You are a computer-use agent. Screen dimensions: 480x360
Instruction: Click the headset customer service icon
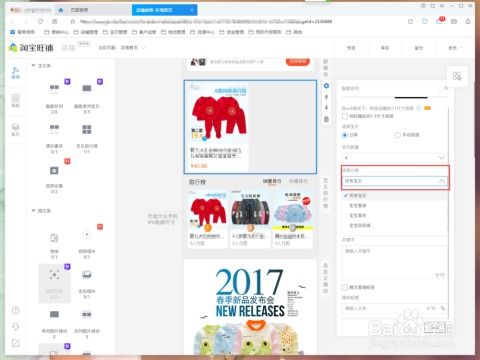tap(16, 326)
